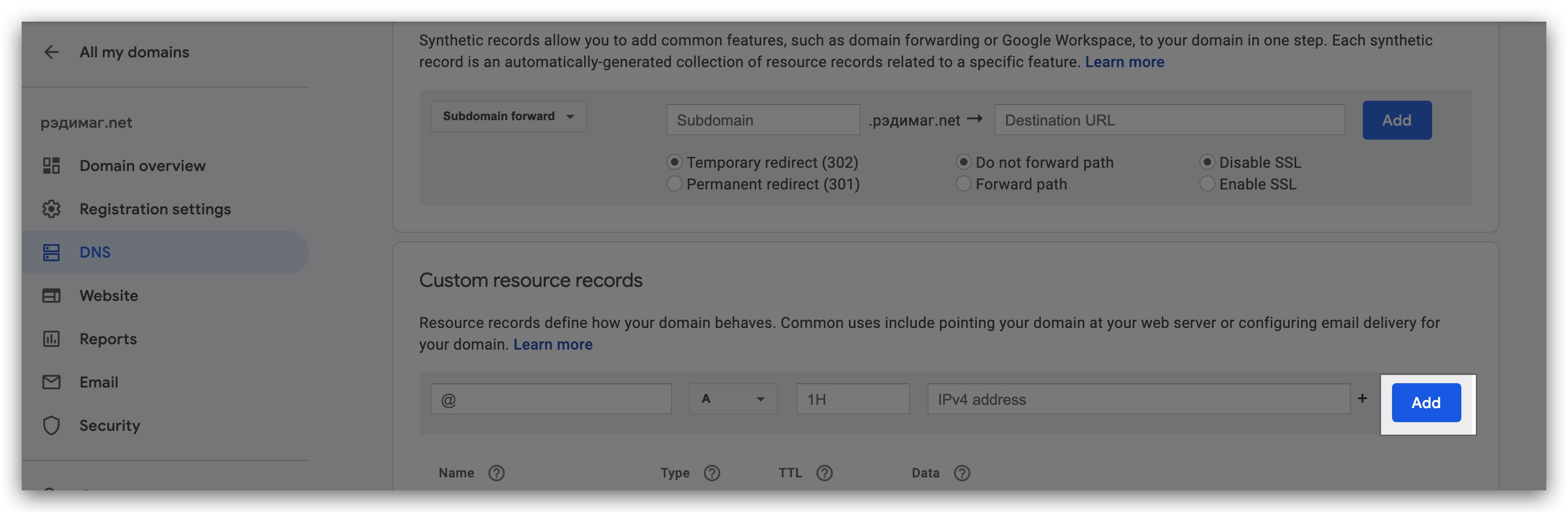Screen dimensions: 1568x512
Task: Open the record type A dropdown
Action: click(x=733, y=399)
